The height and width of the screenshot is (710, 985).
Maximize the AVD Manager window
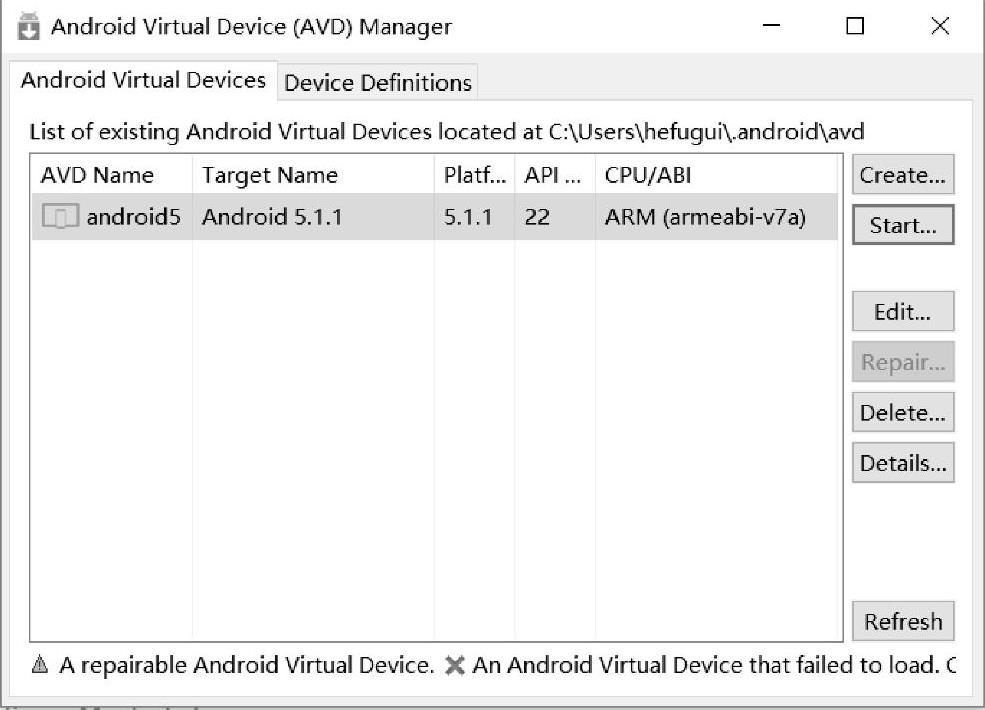click(855, 27)
